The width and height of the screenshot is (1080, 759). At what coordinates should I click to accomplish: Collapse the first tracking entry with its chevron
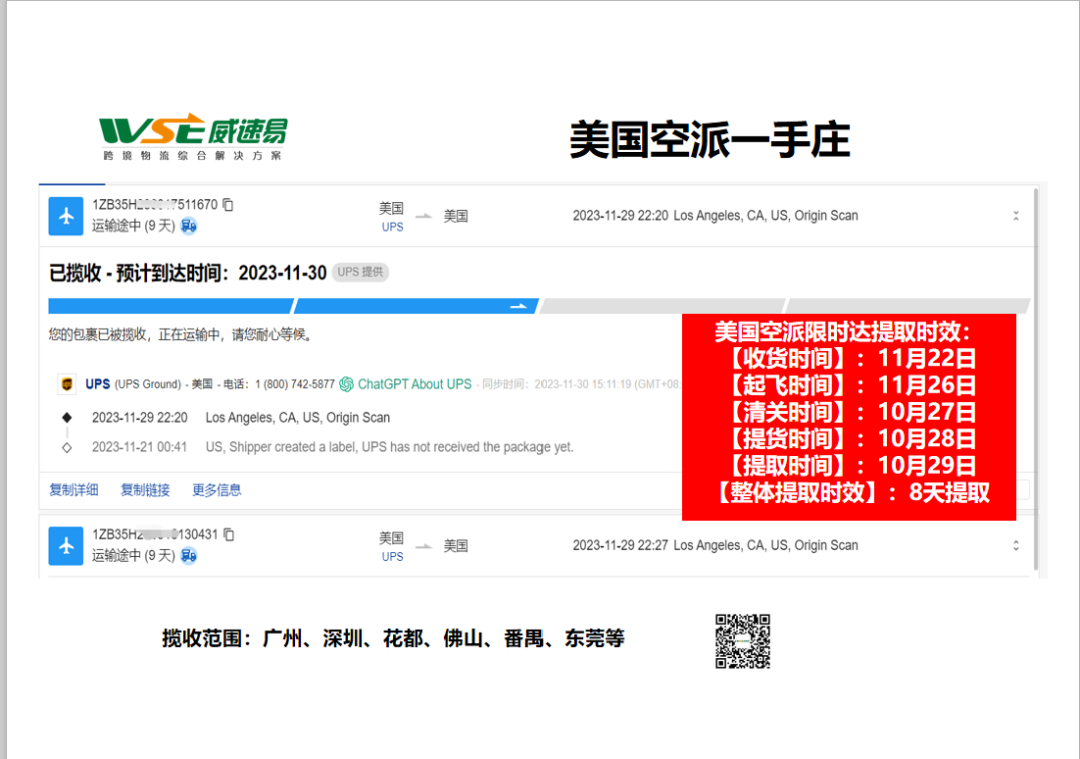(x=1016, y=215)
